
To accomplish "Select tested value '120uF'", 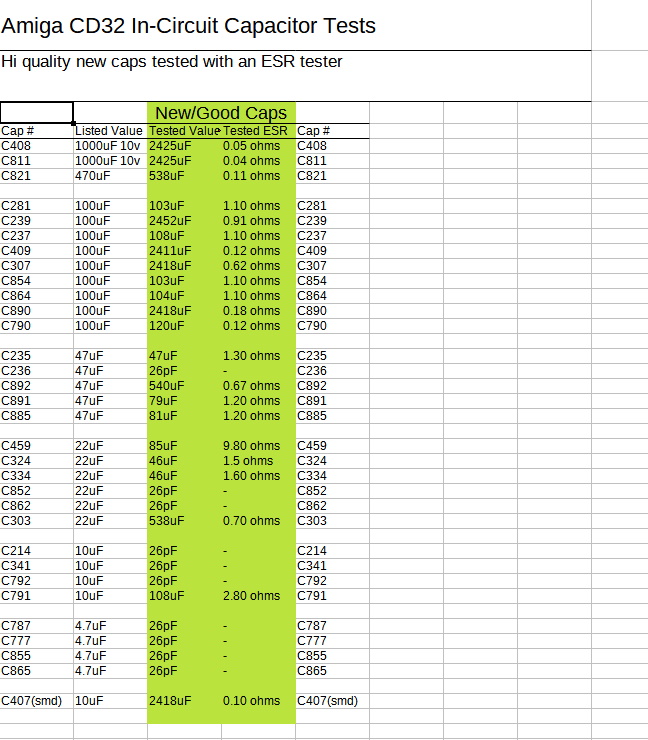I will [x=167, y=326].
